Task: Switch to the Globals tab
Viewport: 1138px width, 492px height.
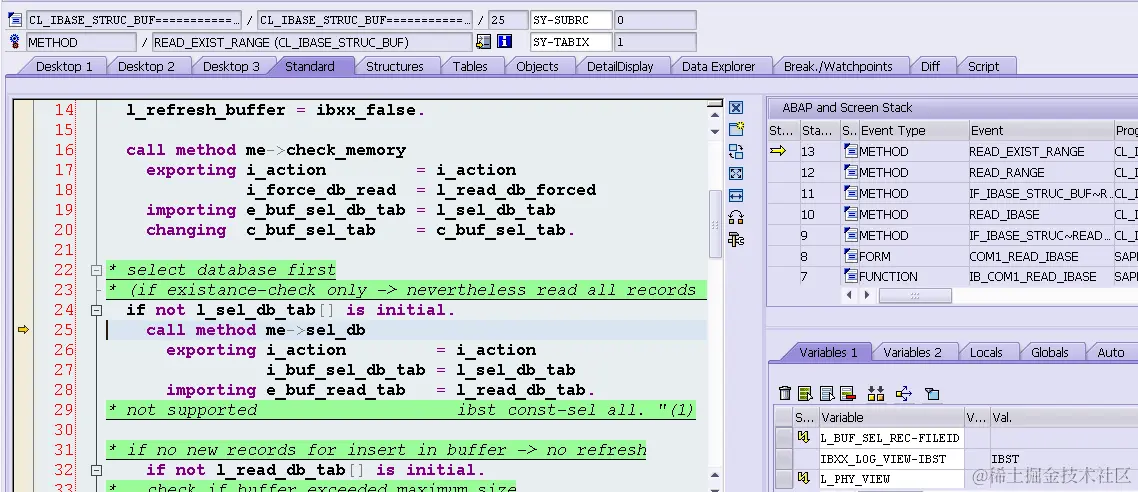Action: coord(1049,352)
